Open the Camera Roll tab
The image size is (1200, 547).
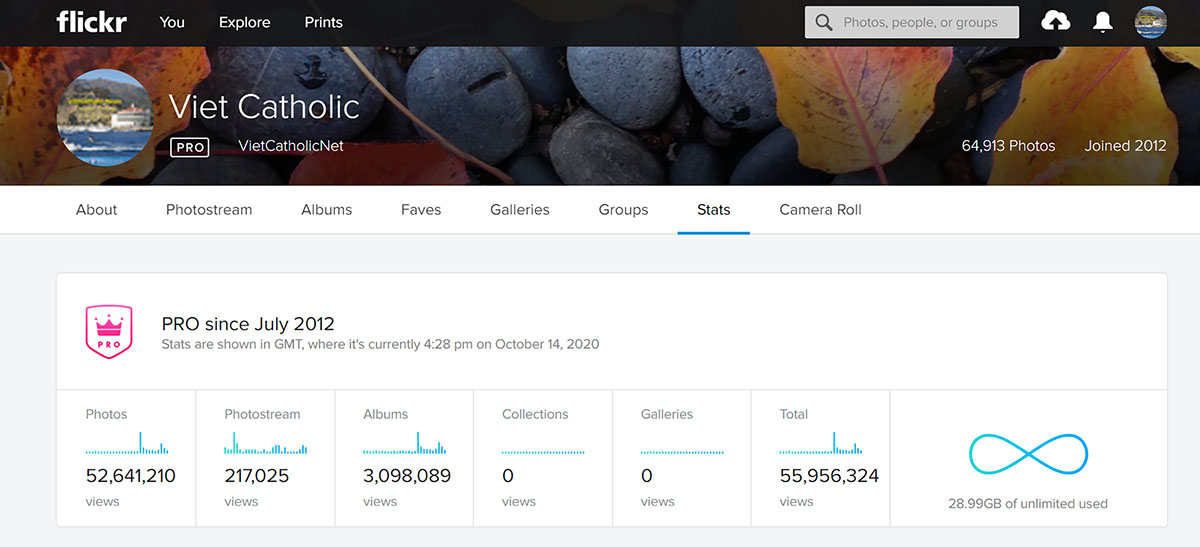pyautogui.click(x=820, y=210)
